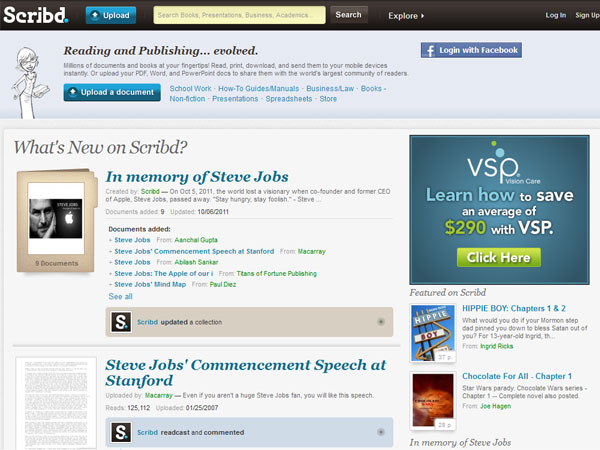This screenshot has height=450, width=600.
Task: Click author Abilash Sankar
Action: coord(196,262)
